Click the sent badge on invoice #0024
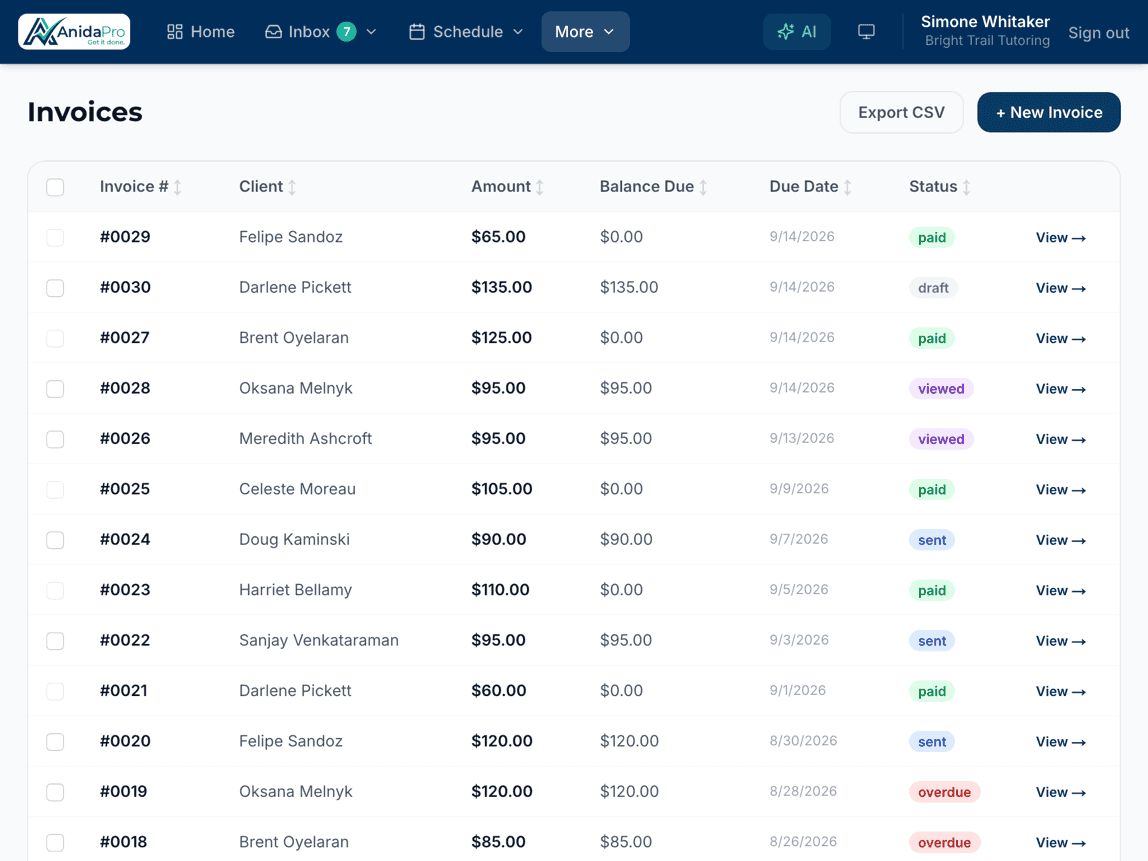Image resolution: width=1148 pixels, height=861 pixels. click(x=932, y=540)
